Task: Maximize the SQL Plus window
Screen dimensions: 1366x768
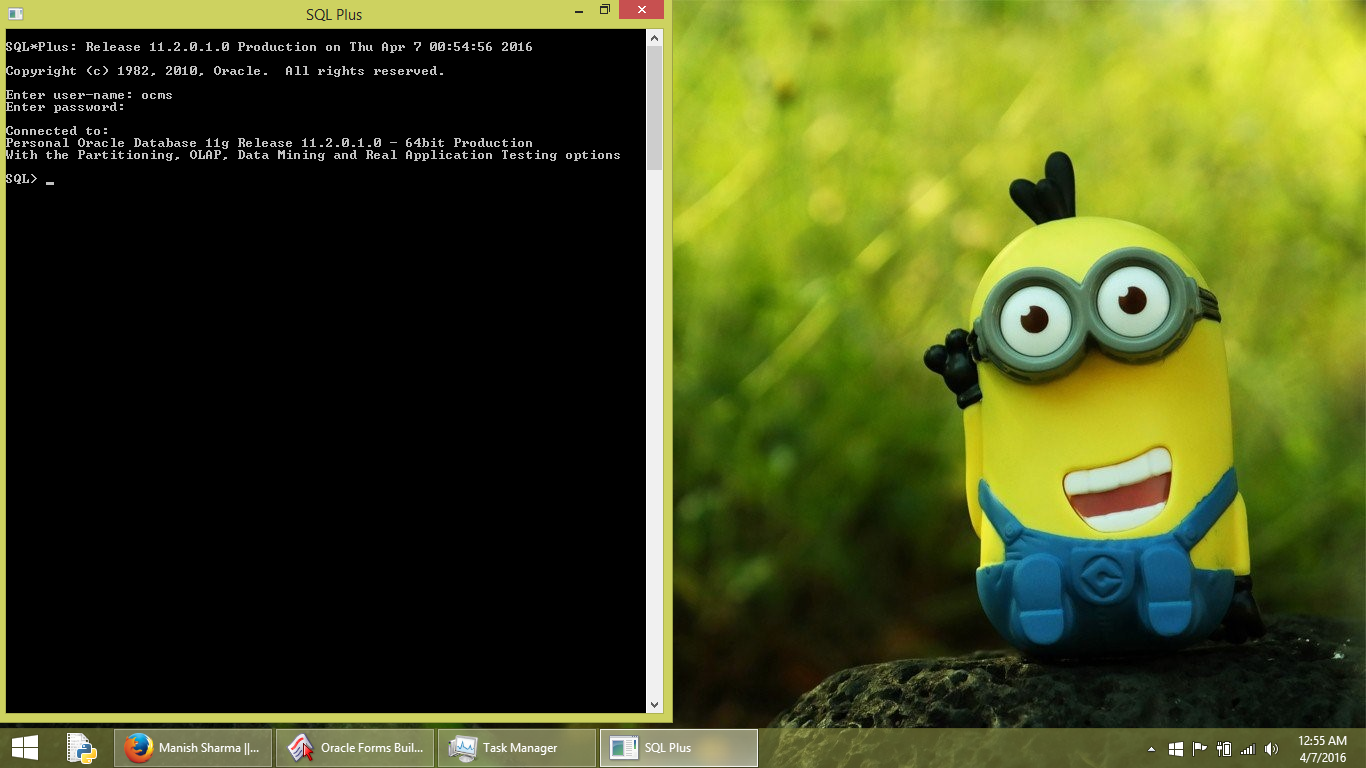Action: (604, 10)
